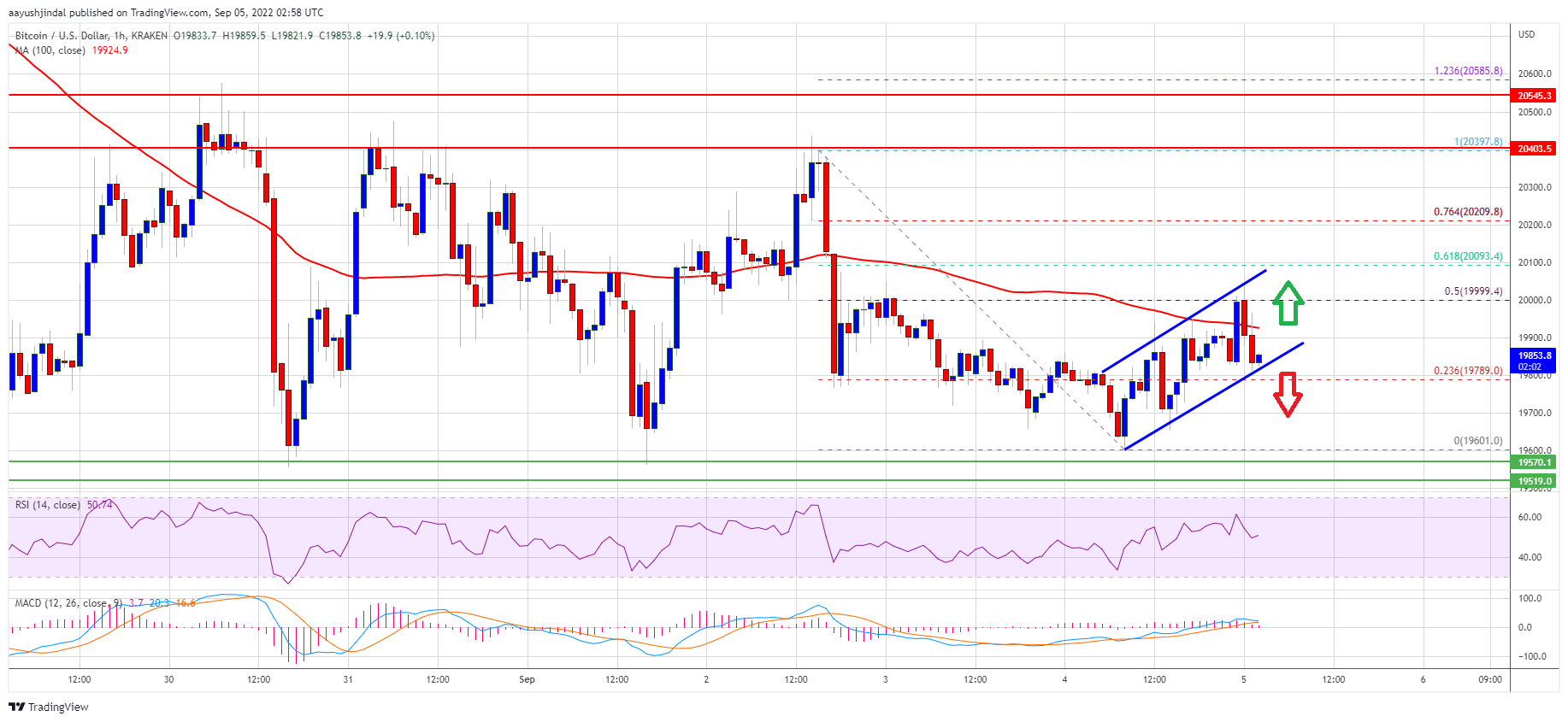Click the 0.5(19999.4) Fibonacci level label
Image resolution: width=1568 pixels, height=722 pixels.
(x=1472, y=291)
